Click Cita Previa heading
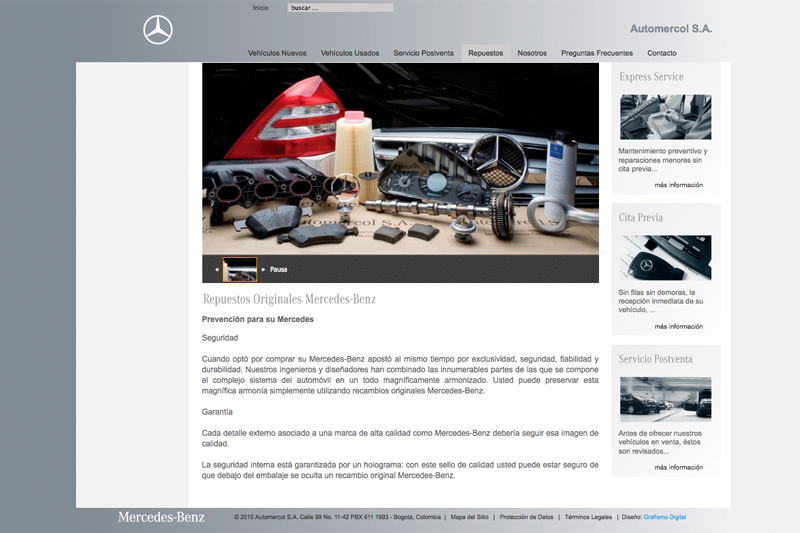 pyautogui.click(x=641, y=218)
